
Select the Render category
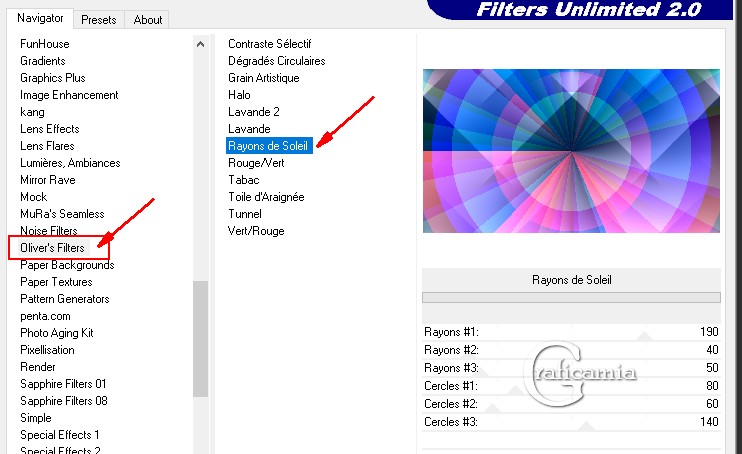[38, 367]
